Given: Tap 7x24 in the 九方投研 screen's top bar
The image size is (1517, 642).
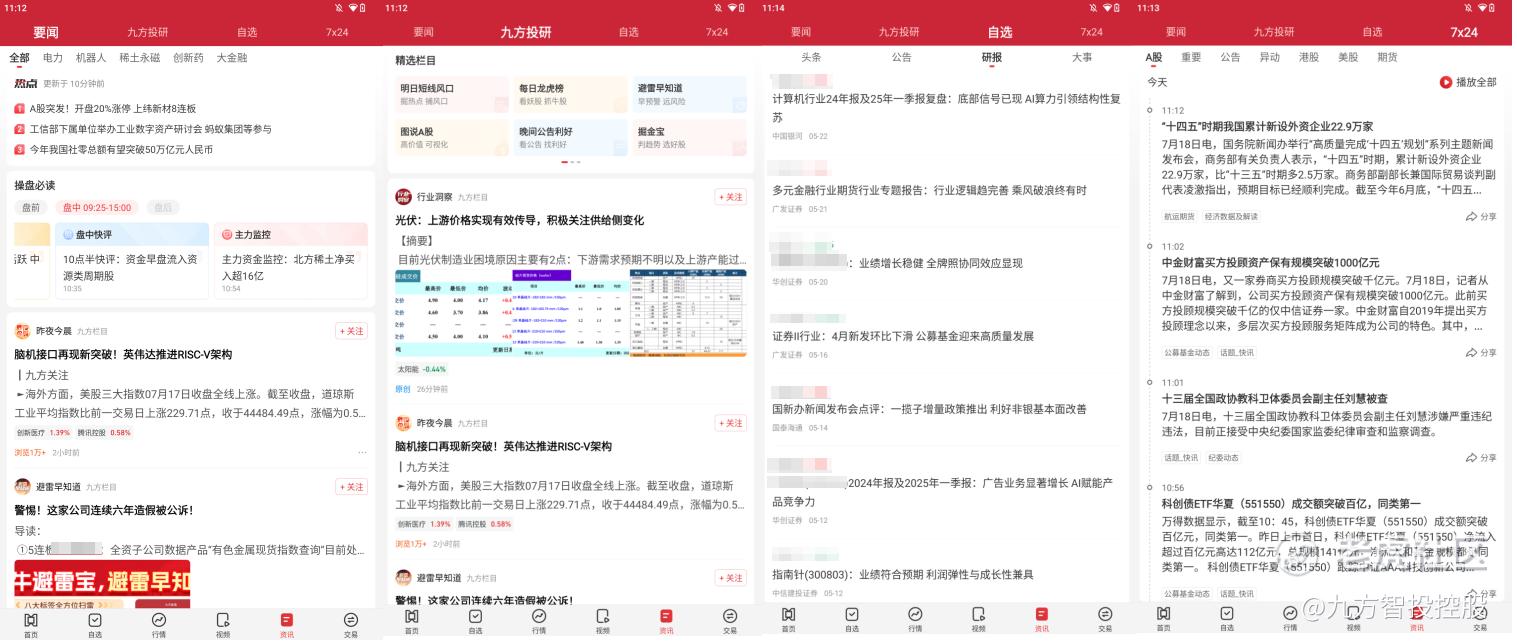Looking at the screenshot, I should 717,32.
